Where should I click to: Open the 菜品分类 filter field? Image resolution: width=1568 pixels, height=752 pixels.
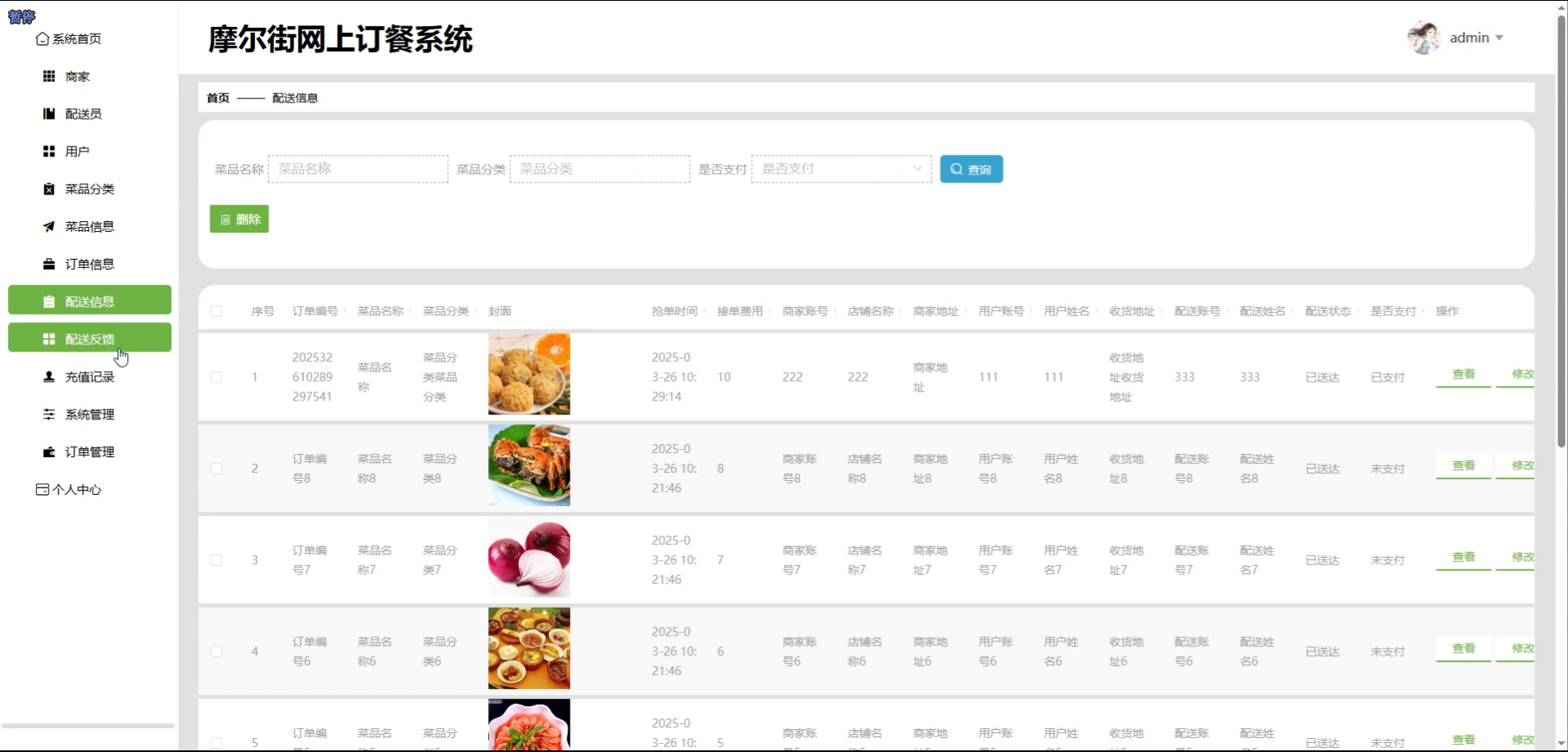click(600, 168)
